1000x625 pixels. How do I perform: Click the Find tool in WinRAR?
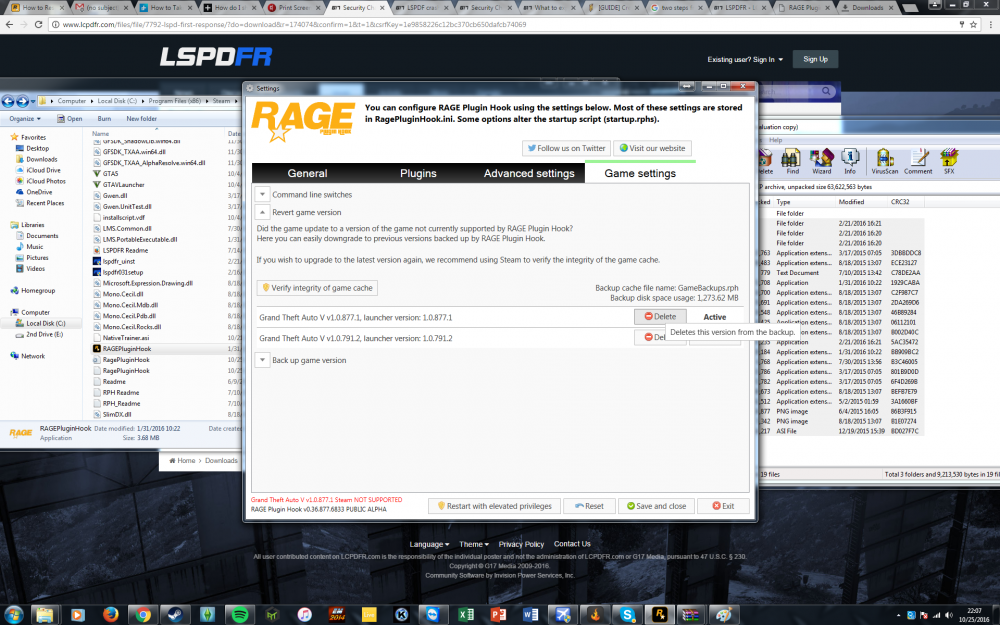tap(791, 161)
